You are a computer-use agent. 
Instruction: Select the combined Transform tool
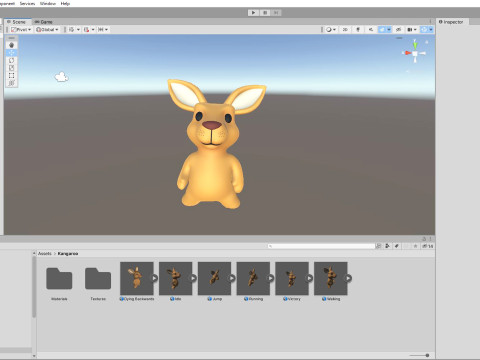pos(11,83)
